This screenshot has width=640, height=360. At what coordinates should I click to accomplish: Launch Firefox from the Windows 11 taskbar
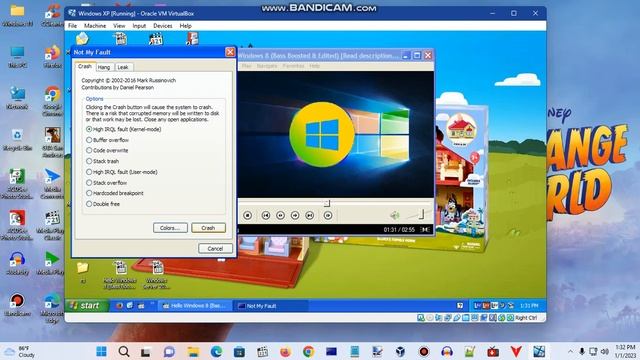pyautogui.click(x=285, y=351)
